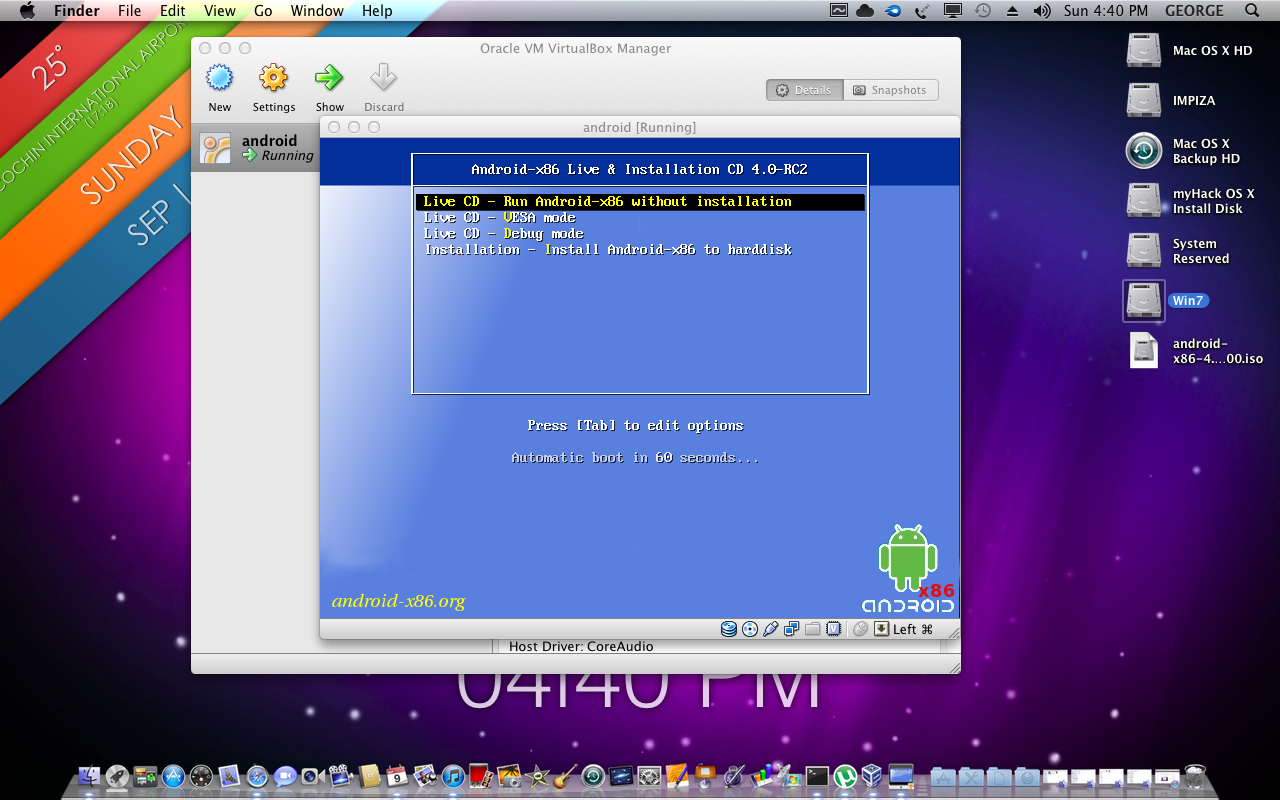The height and width of the screenshot is (800, 1280).
Task: Click the android [Running] window title bar
Action: click(639, 127)
